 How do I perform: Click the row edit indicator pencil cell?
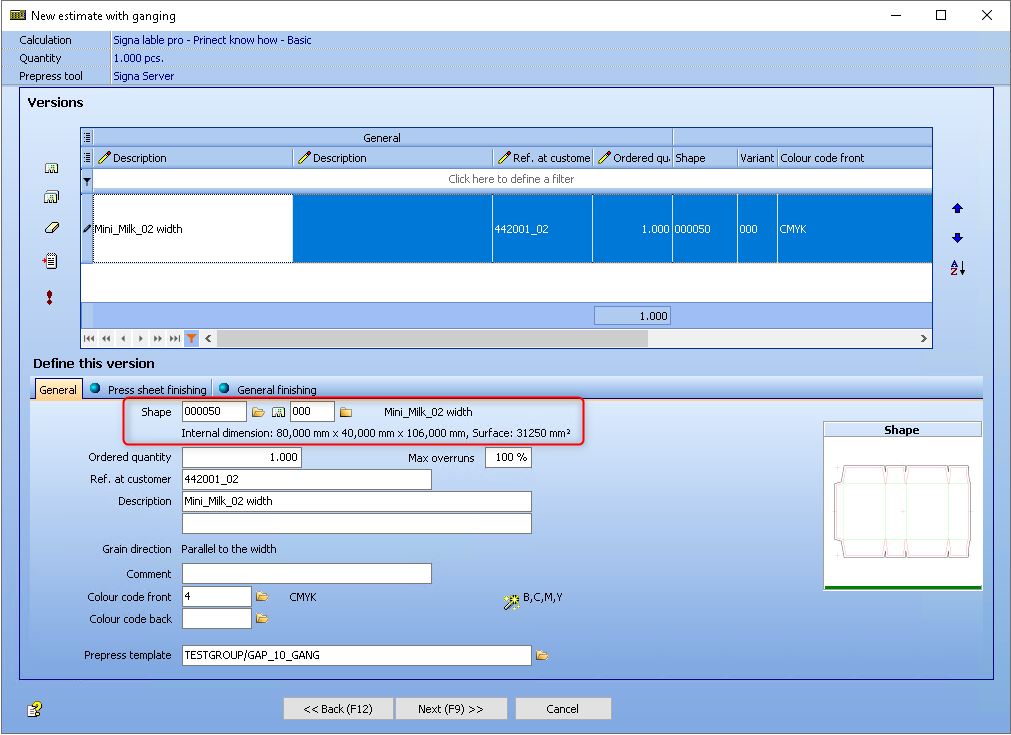[87, 229]
